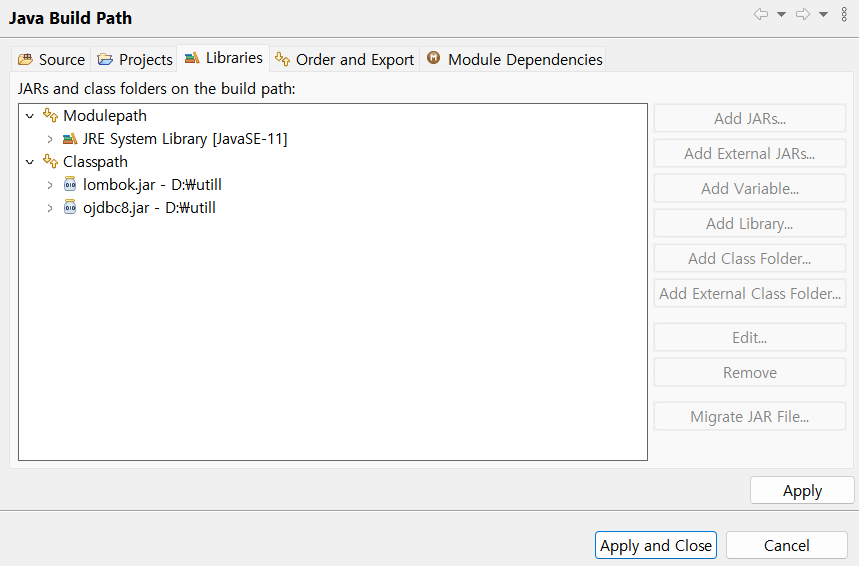The height and width of the screenshot is (566, 859).
Task: Click the Add Variable... button
Action: [x=749, y=188]
